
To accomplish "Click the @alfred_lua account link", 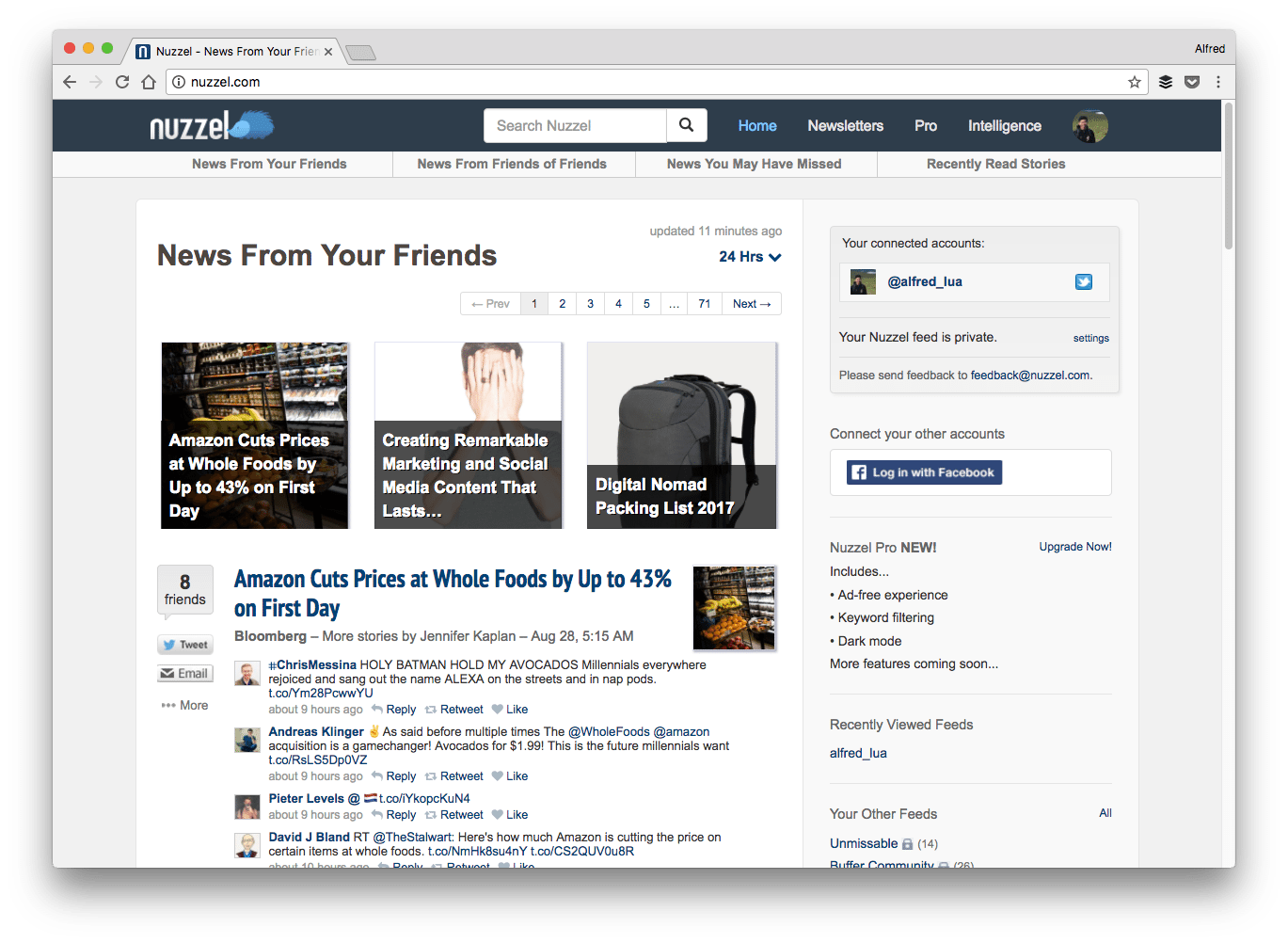I will [x=925, y=281].
